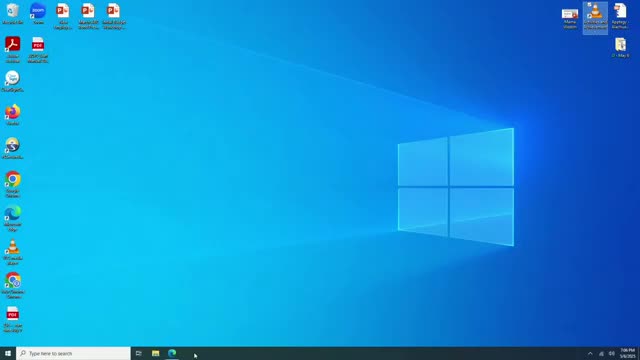Open the volume speaker control
This screenshot has height=360, width=640.
point(611,353)
